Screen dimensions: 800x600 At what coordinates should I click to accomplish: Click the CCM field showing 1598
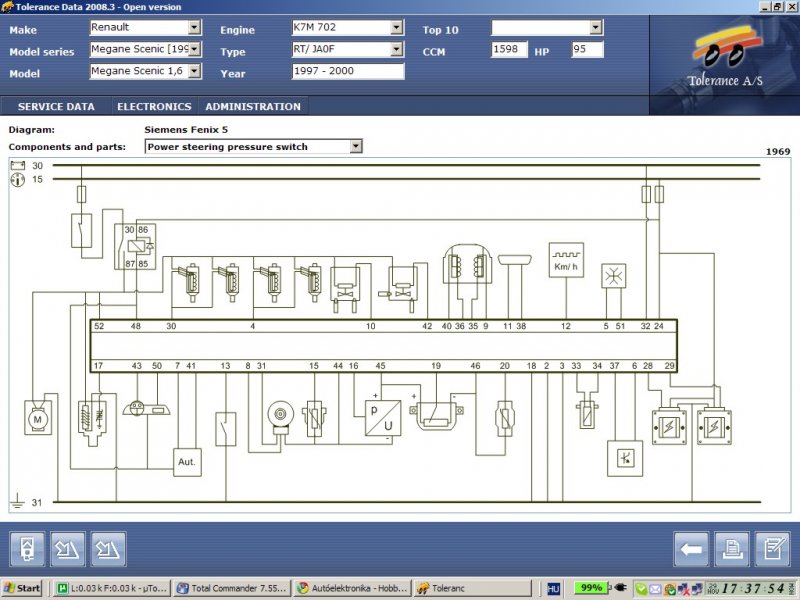click(509, 49)
